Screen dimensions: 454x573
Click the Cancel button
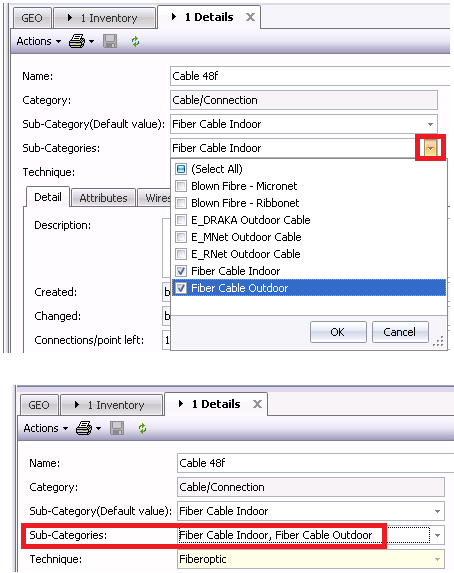click(400, 332)
